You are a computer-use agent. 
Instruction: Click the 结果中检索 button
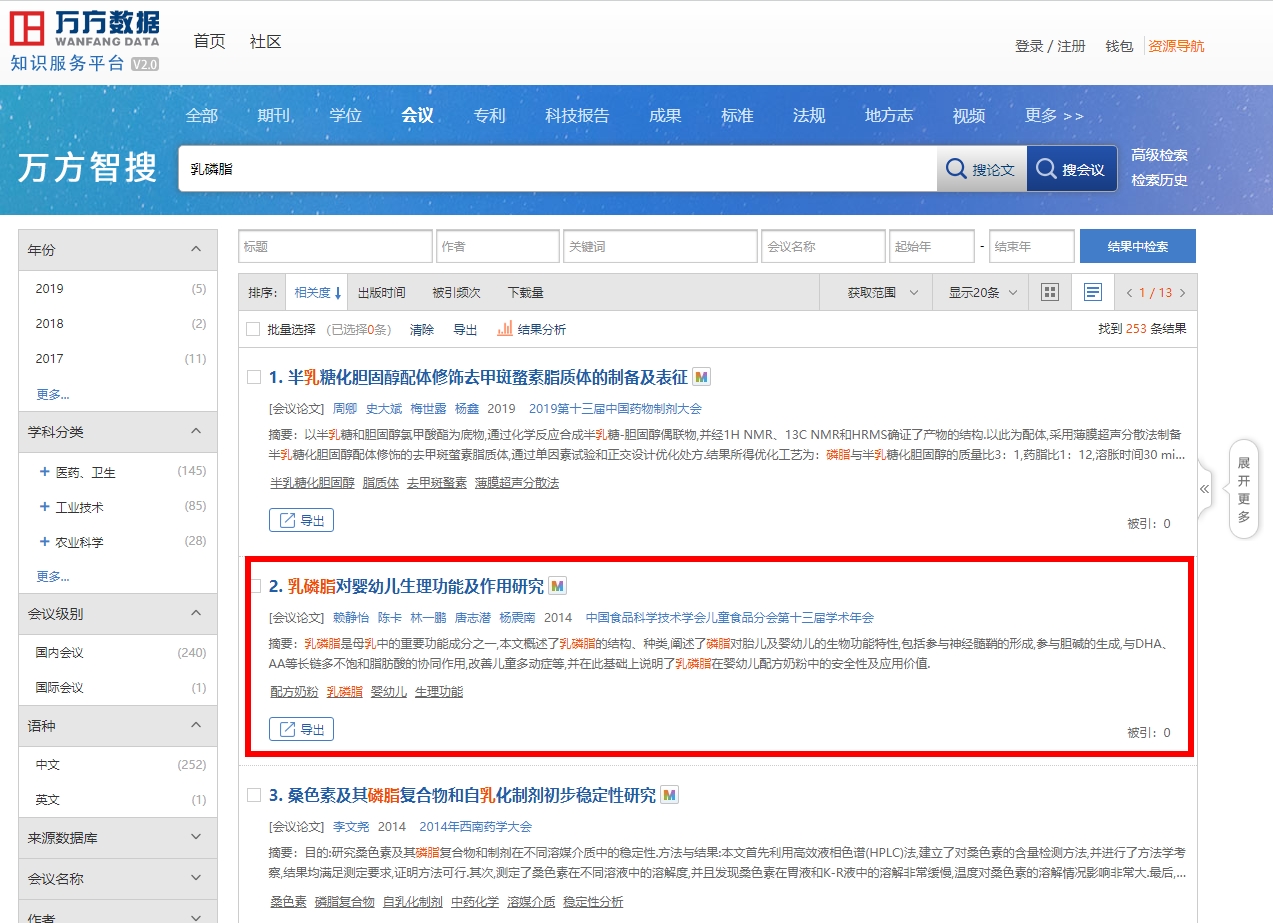click(x=1137, y=246)
